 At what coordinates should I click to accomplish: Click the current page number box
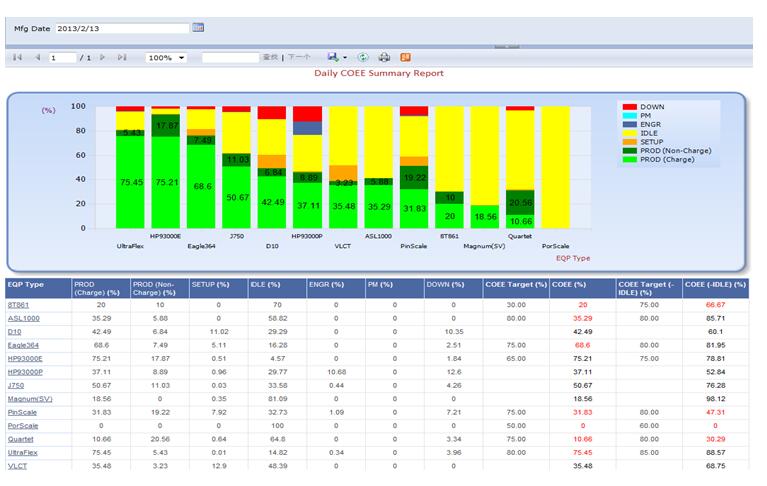tap(61, 58)
